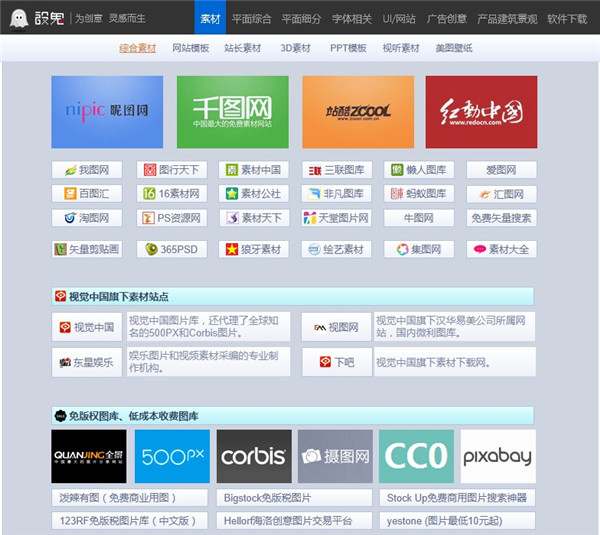Click the 狼牙素材 red star icon
The height and width of the screenshot is (535, 600).
tap(232, 250)
